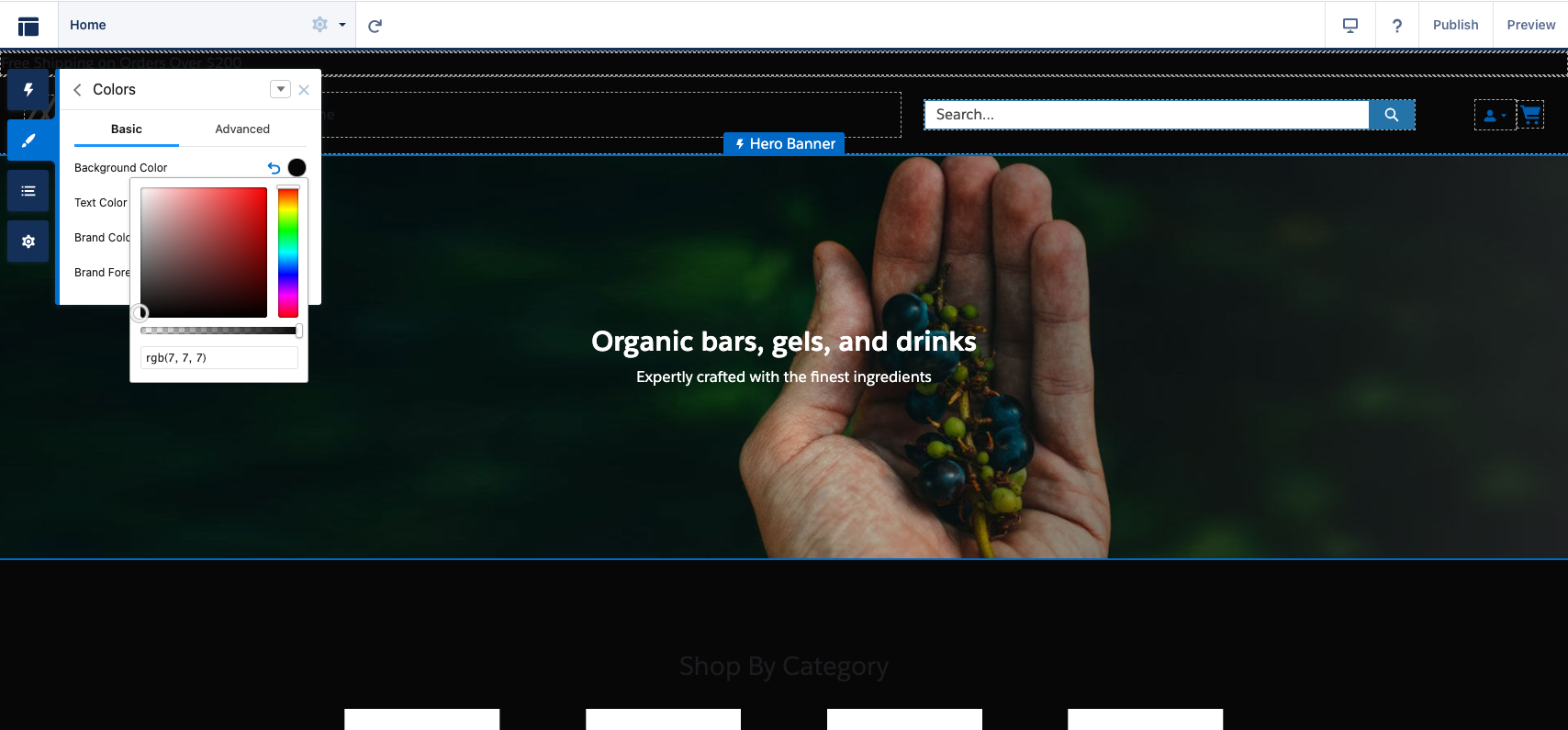Open the user profile menu icon
This screenshot has height=730, width=1568.
(x=1495, y=116)
